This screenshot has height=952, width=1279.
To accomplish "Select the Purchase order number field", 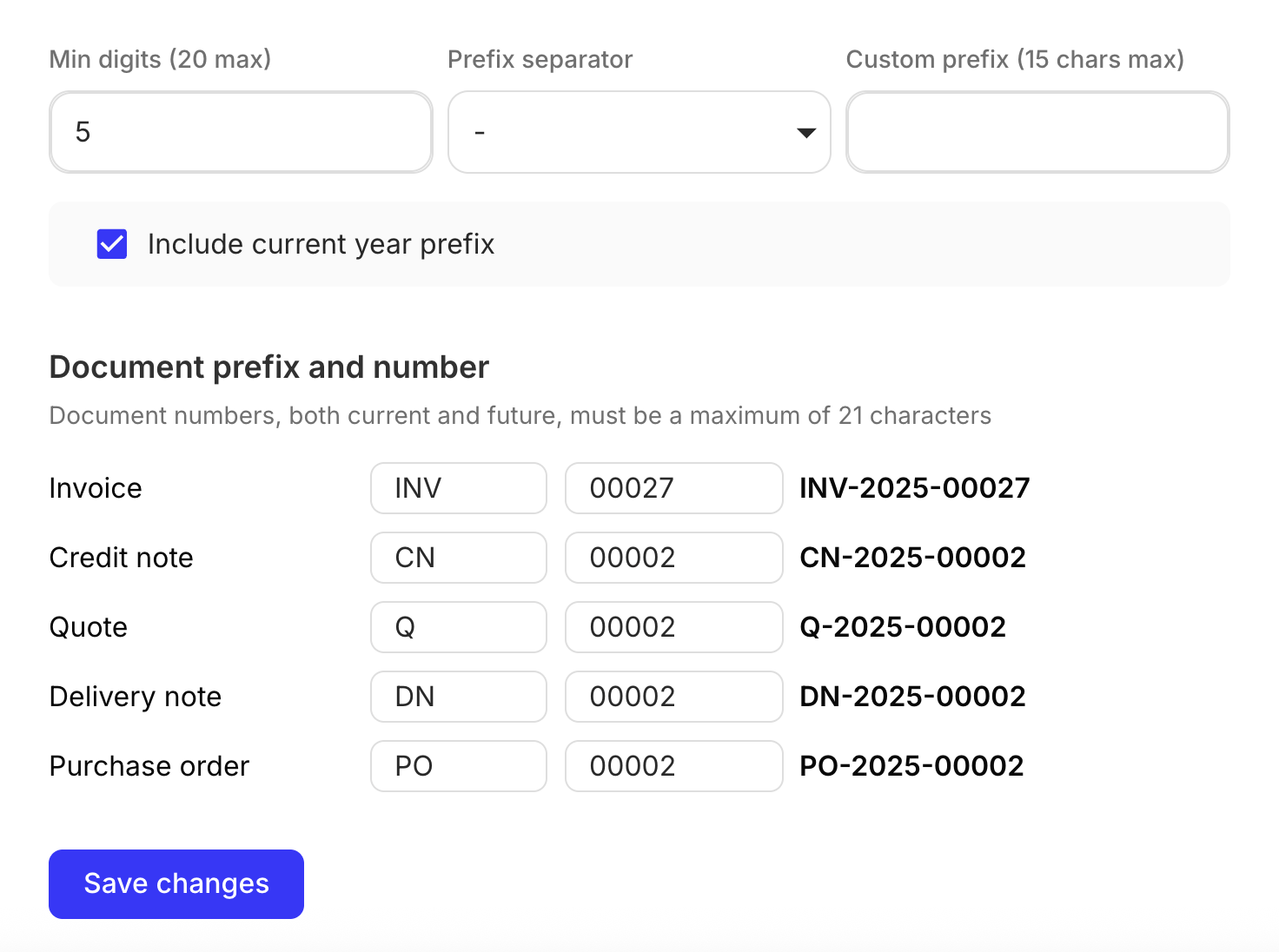I will (x=673, y=766).
